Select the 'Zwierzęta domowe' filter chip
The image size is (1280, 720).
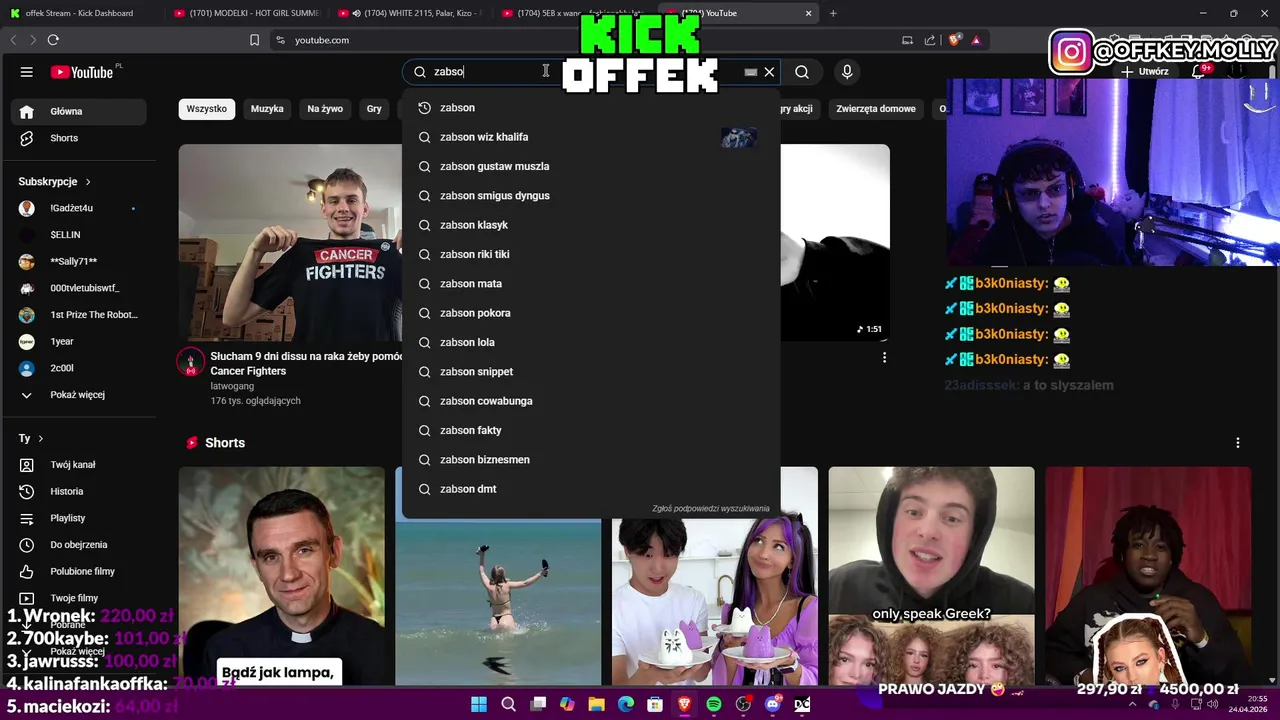[876, 109]
